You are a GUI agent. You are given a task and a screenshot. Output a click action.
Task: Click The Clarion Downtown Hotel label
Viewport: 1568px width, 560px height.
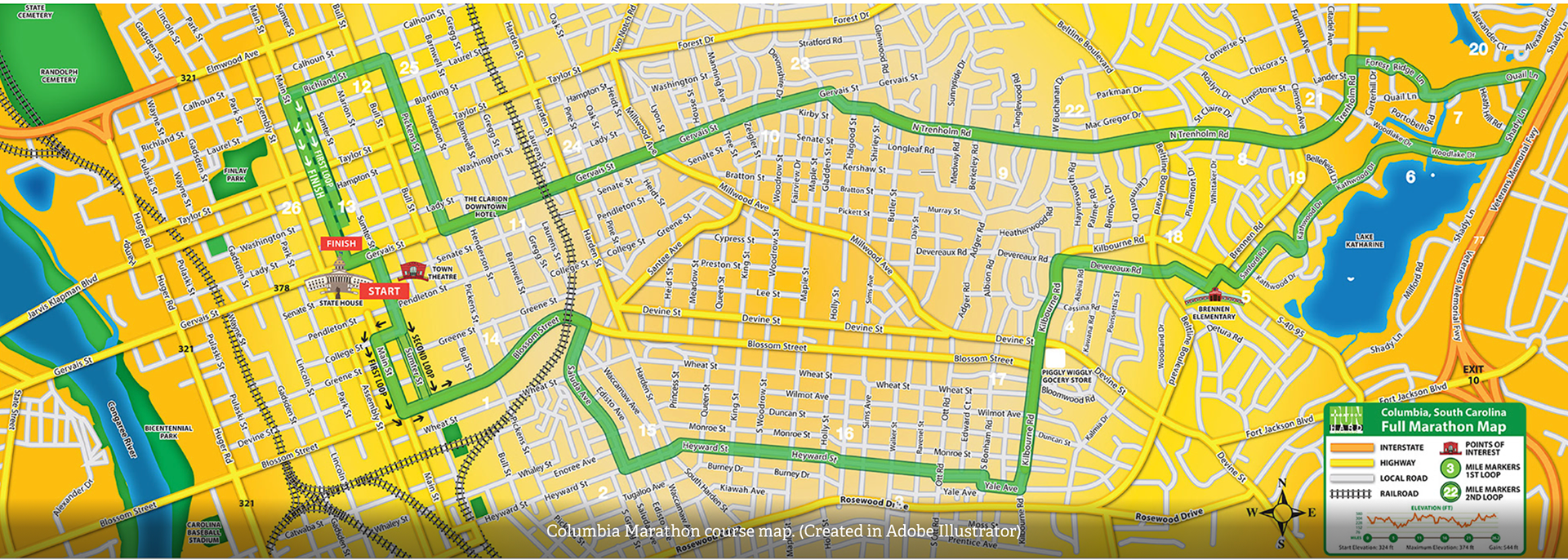(486, 207)
